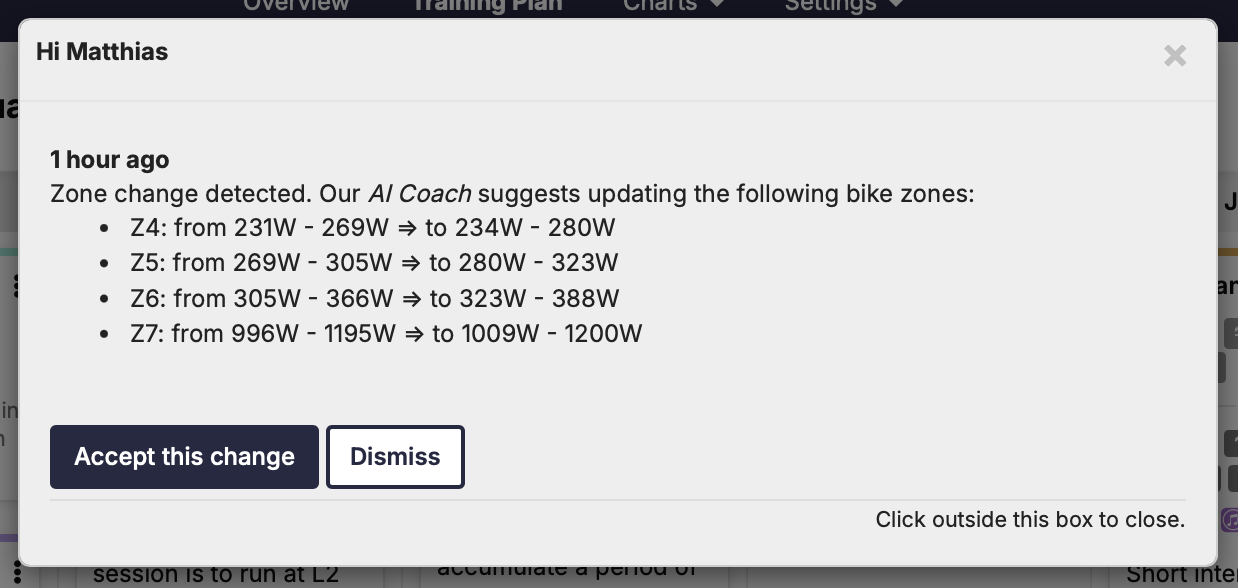Select the Training Plan tab
1238x588 pixels.
pyautogui.click(x=487, y=5)
